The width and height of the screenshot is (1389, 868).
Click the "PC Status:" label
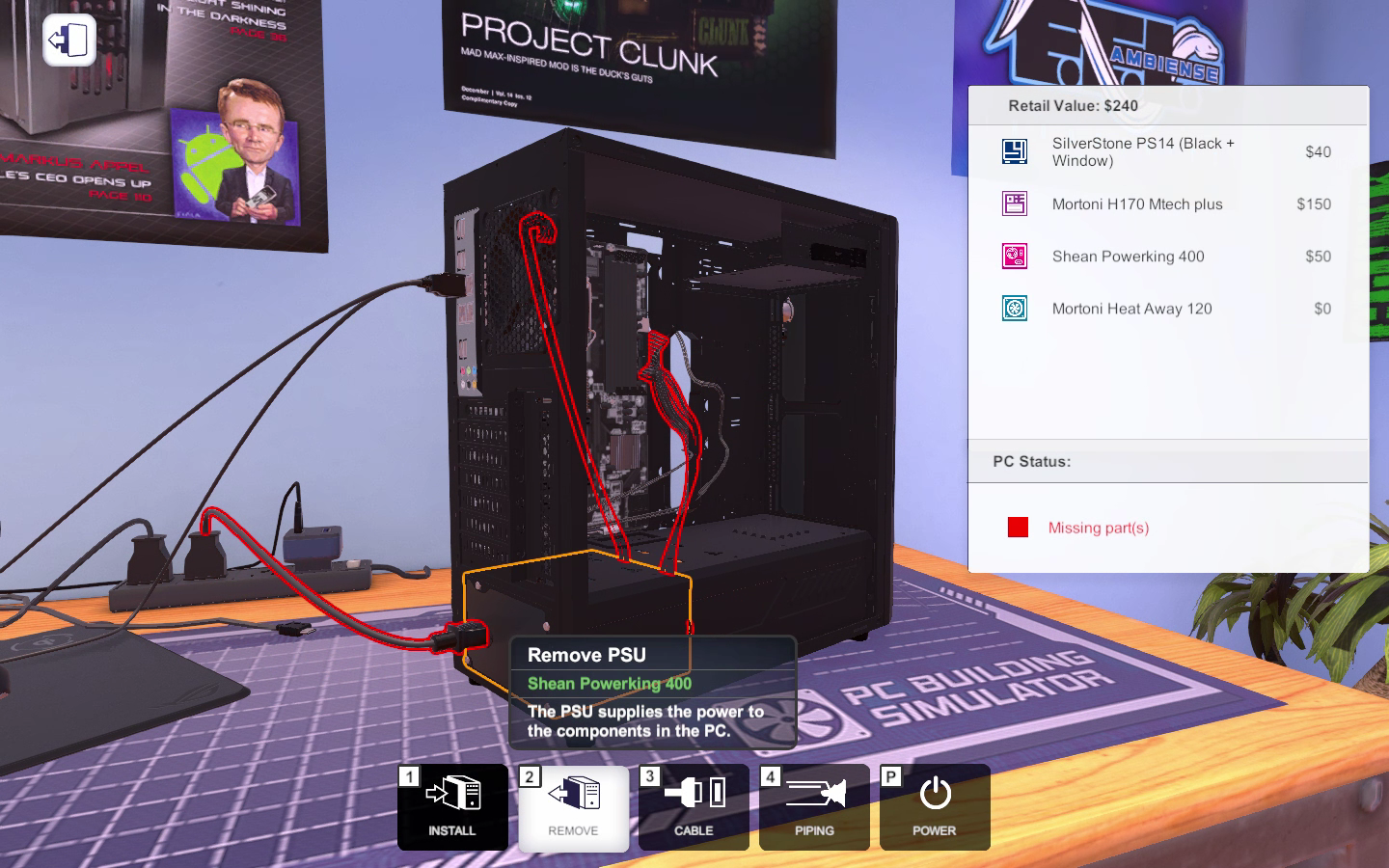pyautogui.click(x=1032, y=461)
